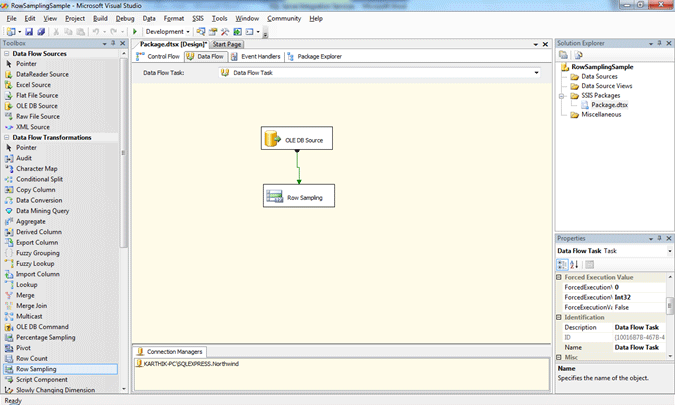Open the active documents dropdown arrow

pyautogui.click(x=536, y=44)
